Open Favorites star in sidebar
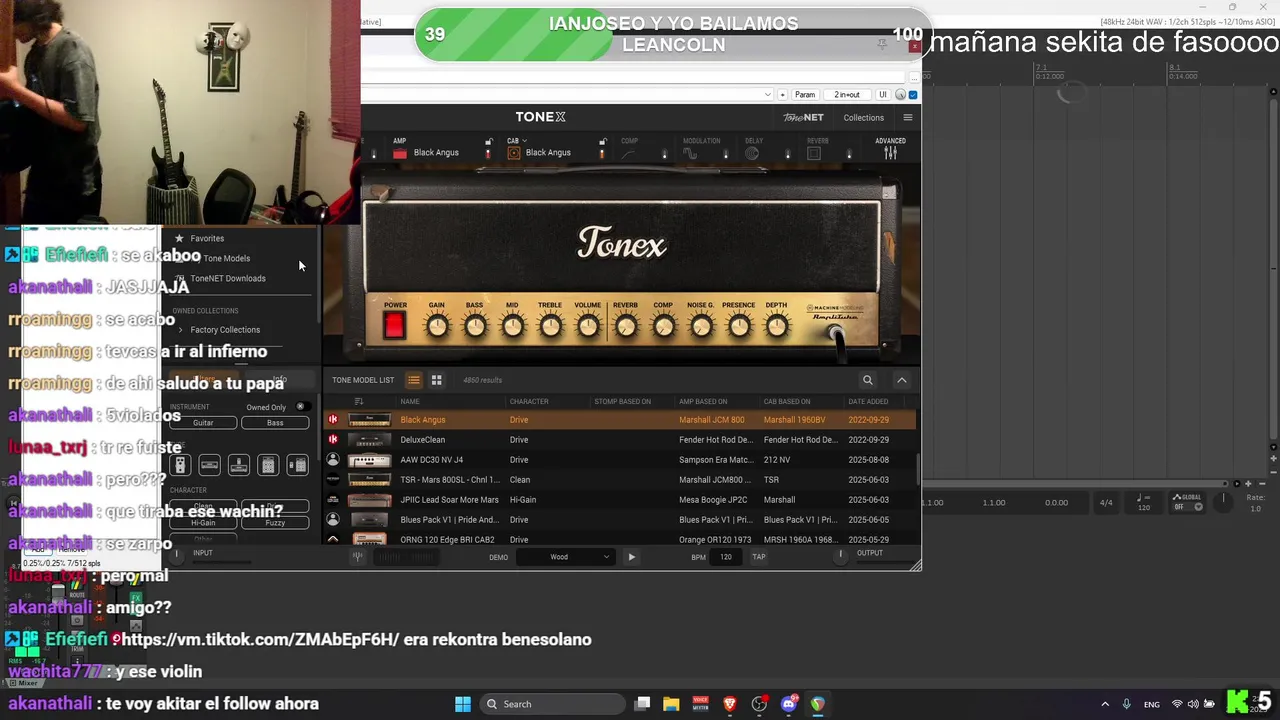This screenshot has width=1280, height=720. (x=179, y=238)
